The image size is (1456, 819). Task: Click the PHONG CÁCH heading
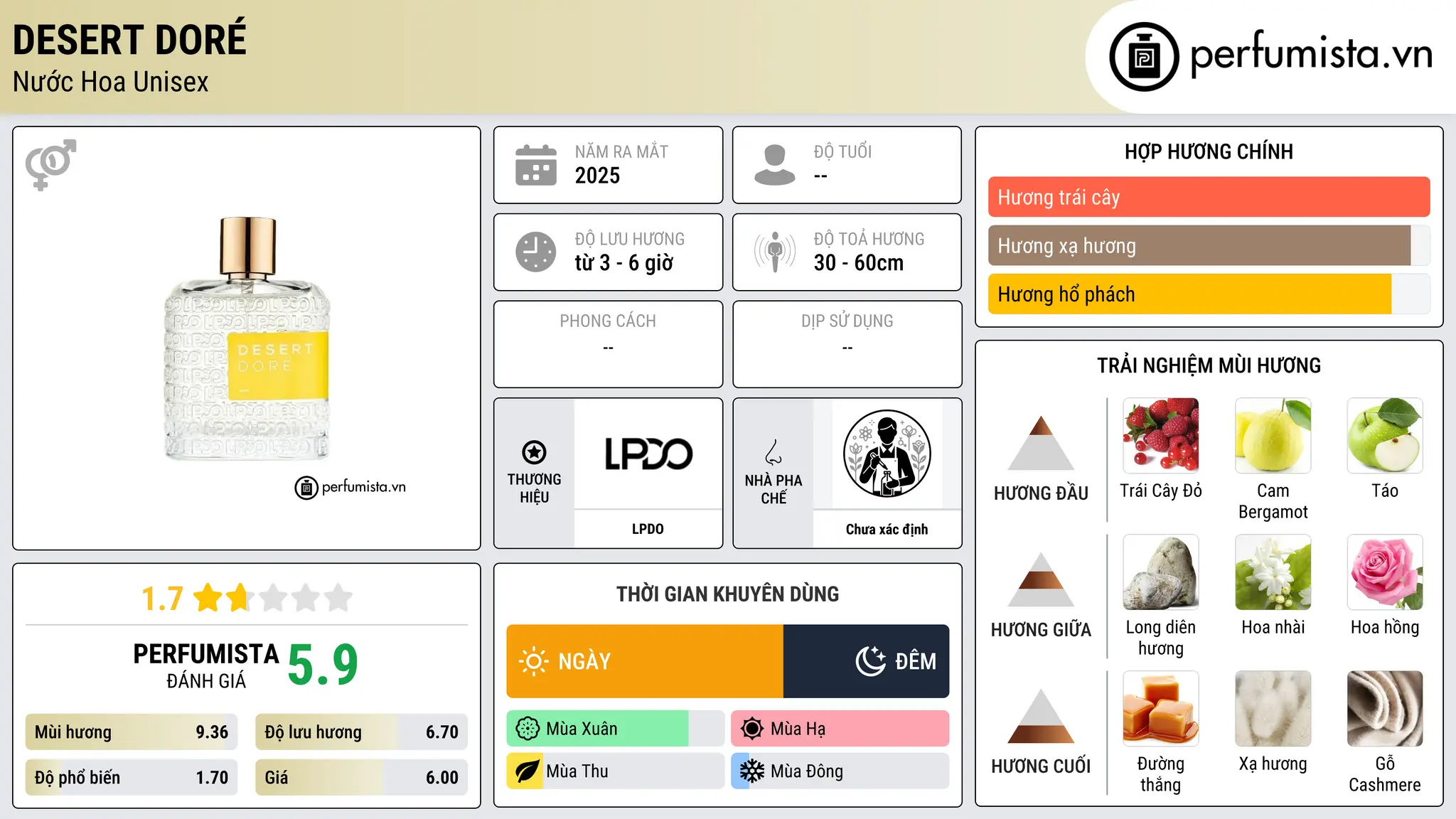pyautogui.click(x=608, y=321)
